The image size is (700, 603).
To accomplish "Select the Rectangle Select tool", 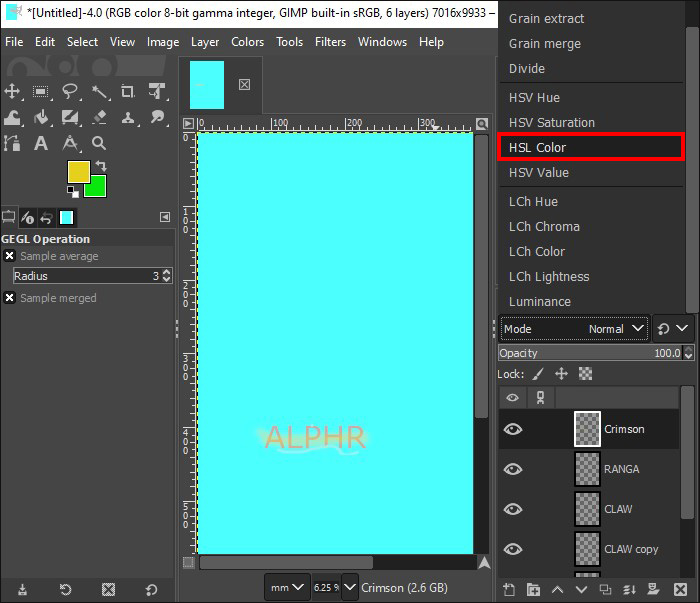I will pos(41,91).
